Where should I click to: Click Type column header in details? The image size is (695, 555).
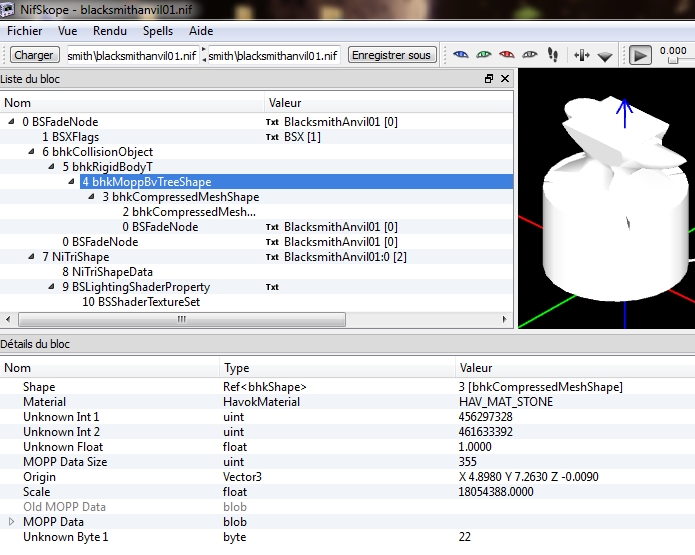[x=337, y=368]
